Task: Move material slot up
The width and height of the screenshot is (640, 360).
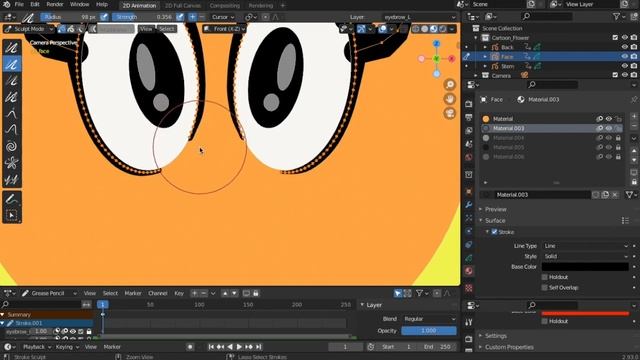Action: click(x=634, y=150)
